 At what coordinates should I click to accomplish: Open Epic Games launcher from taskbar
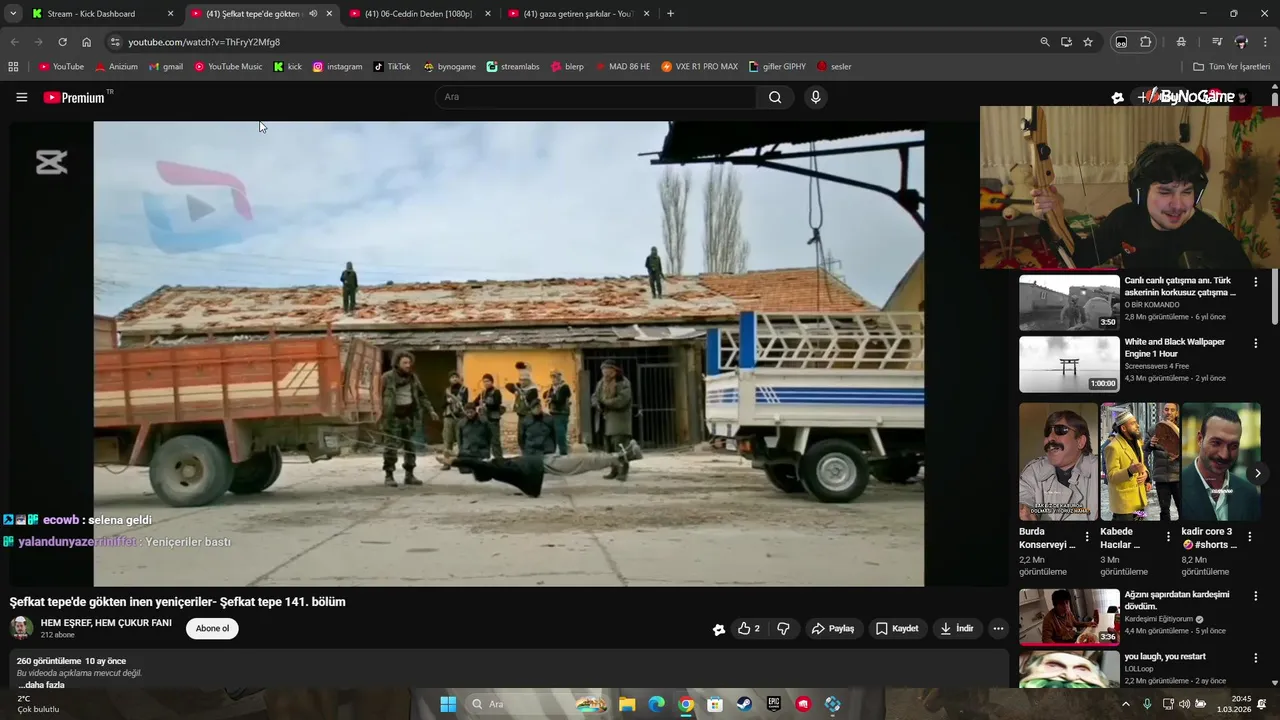tap(774, 704)
